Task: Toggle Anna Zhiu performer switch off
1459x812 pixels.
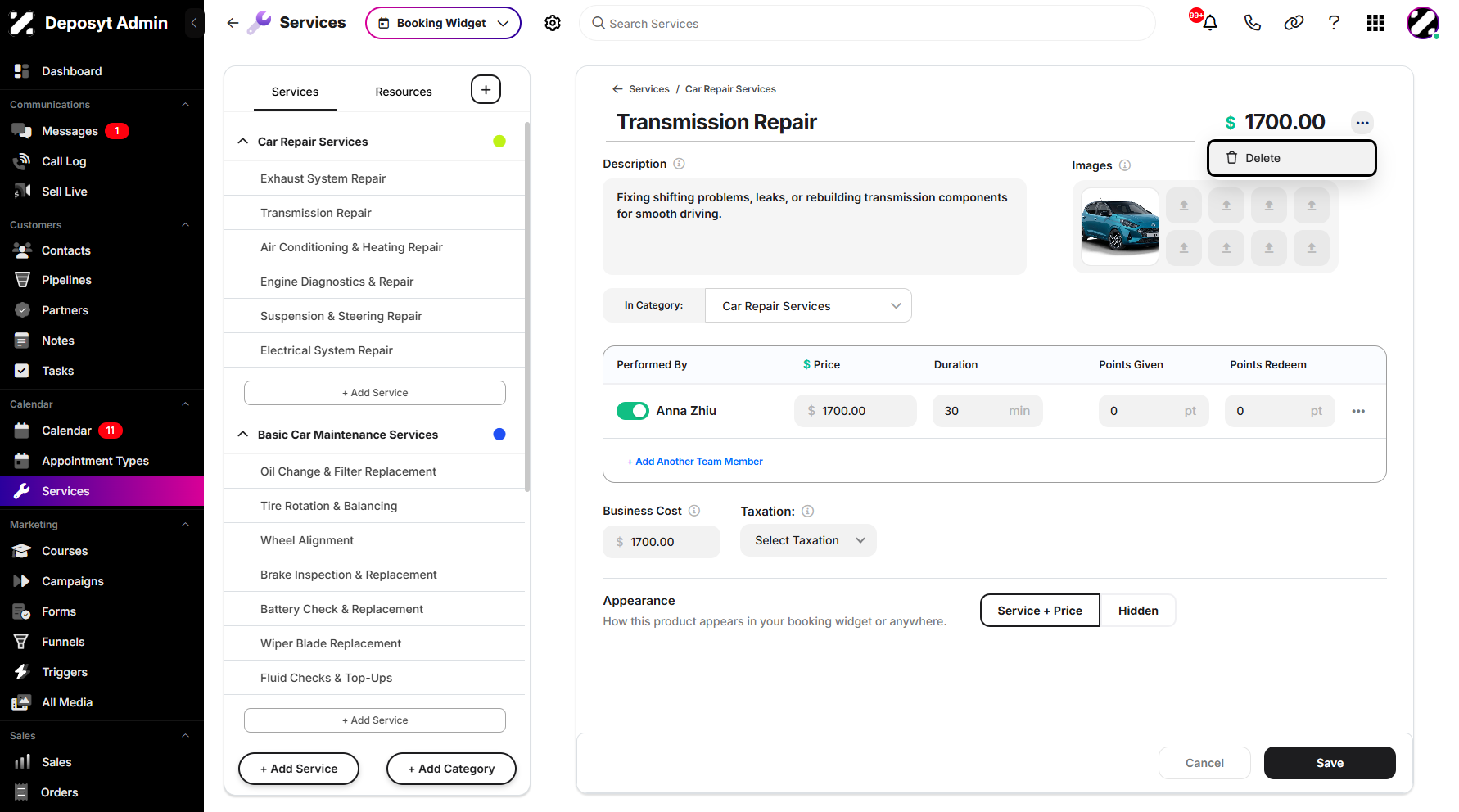Action: [x=633, y=411]
